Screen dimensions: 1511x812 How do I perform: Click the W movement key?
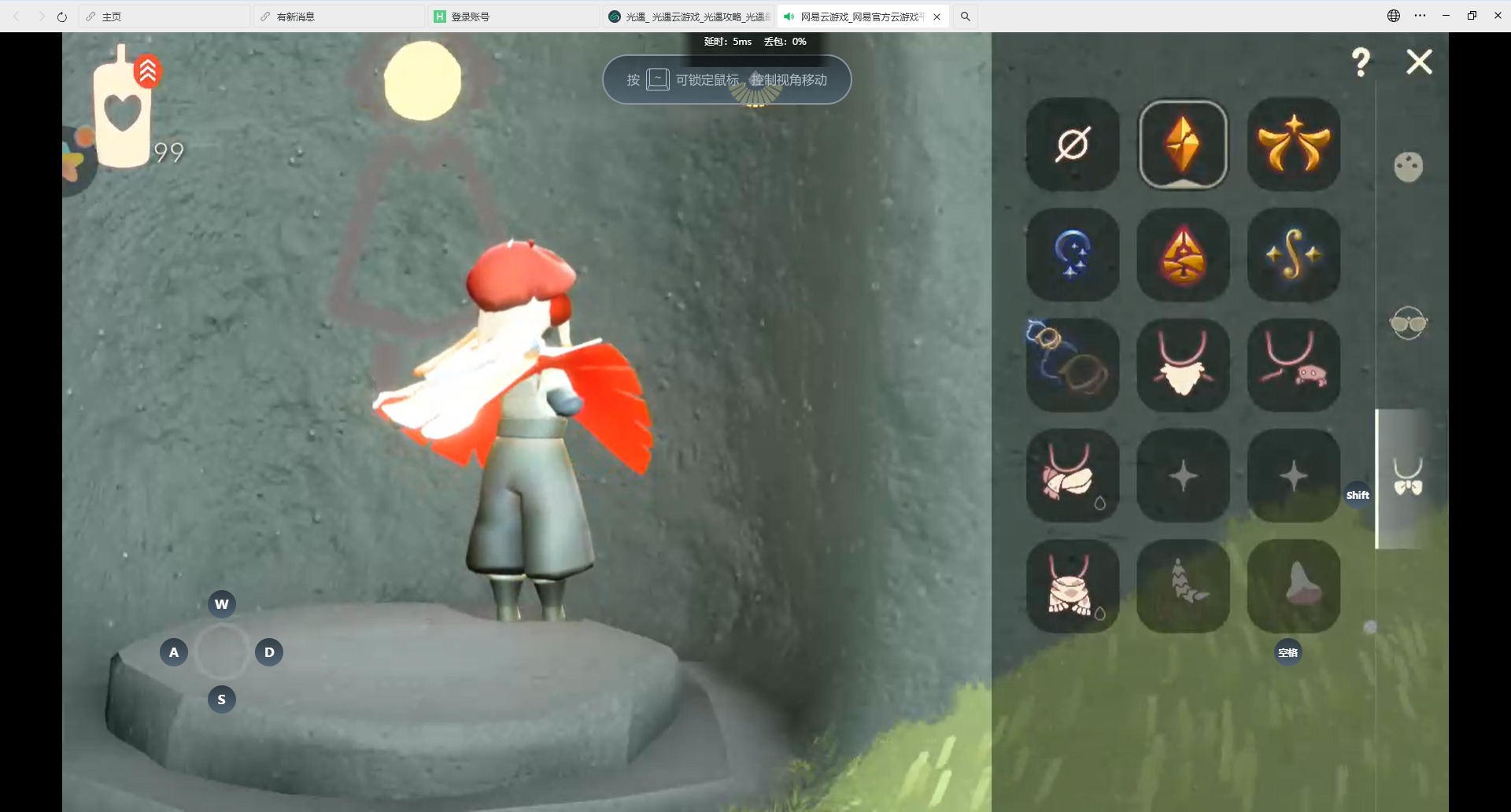(222, 604)
